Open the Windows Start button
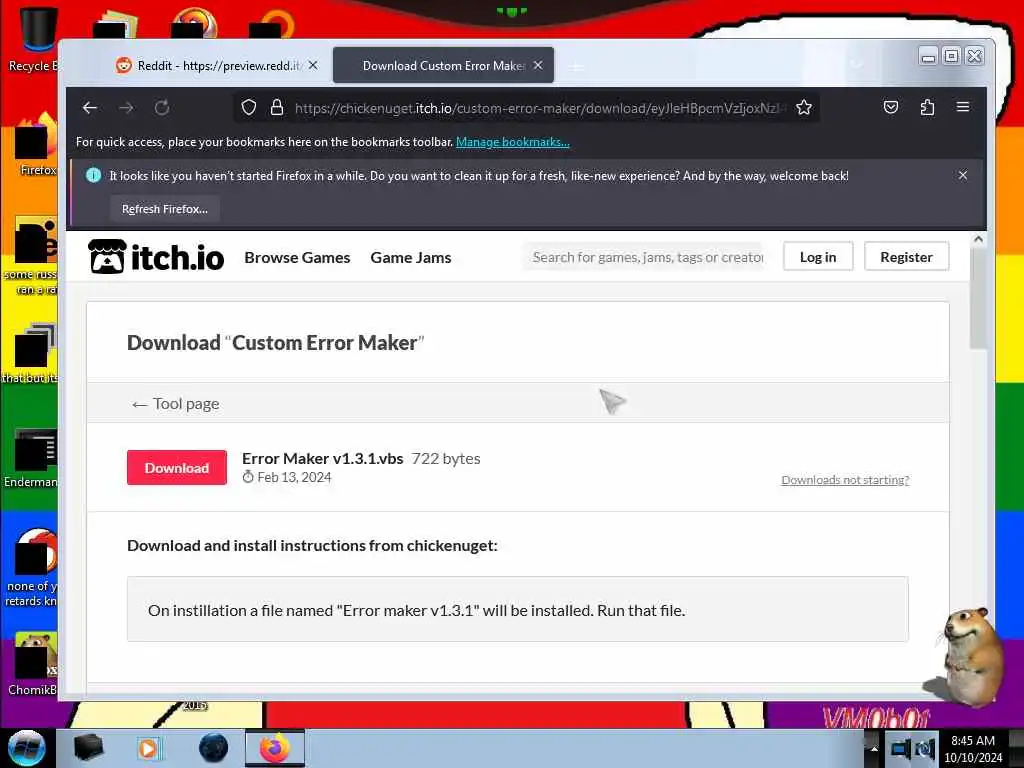1024x768 pixels. (26, 748)
